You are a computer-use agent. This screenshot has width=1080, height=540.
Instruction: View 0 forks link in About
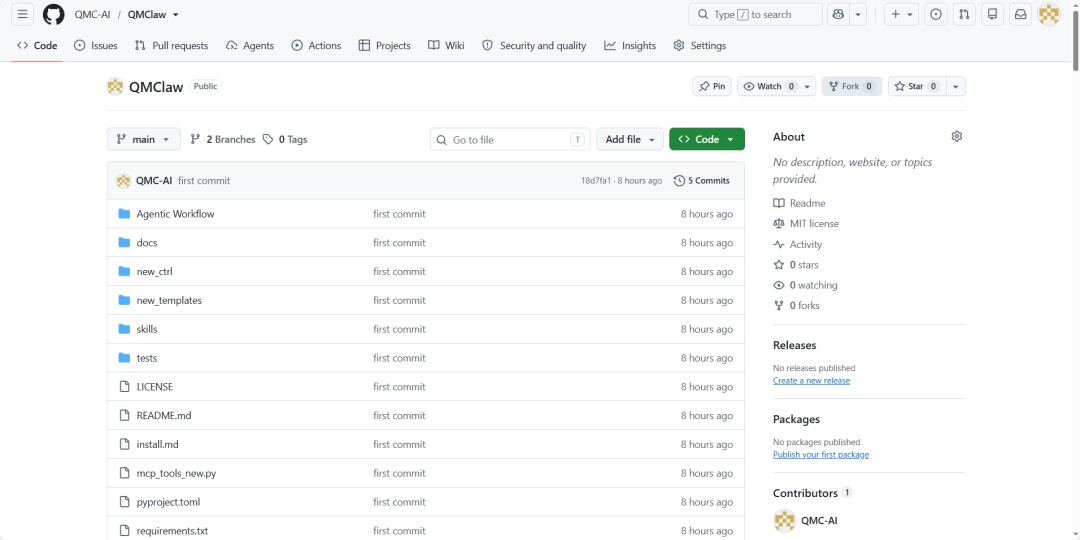pyautogui.click(x=796, y=305)
